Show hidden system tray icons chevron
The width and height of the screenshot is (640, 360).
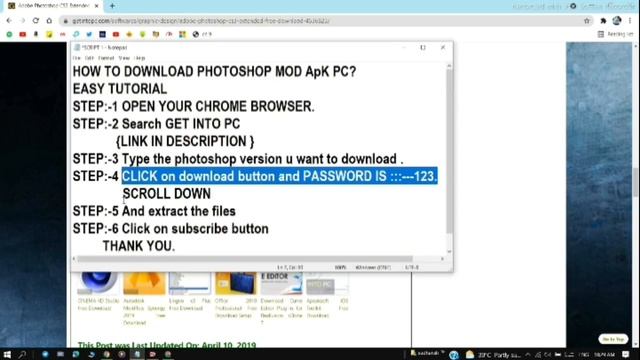coord(527,355)
